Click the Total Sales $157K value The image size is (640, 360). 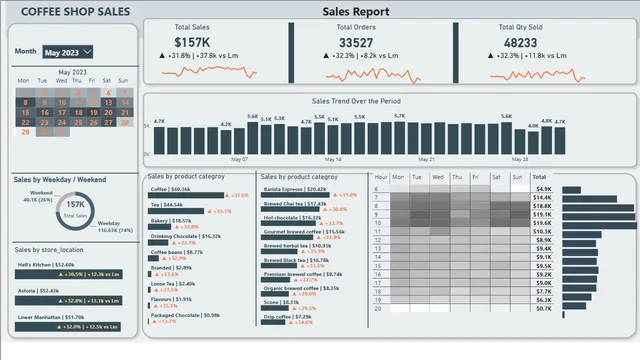(x=192, y=42)
